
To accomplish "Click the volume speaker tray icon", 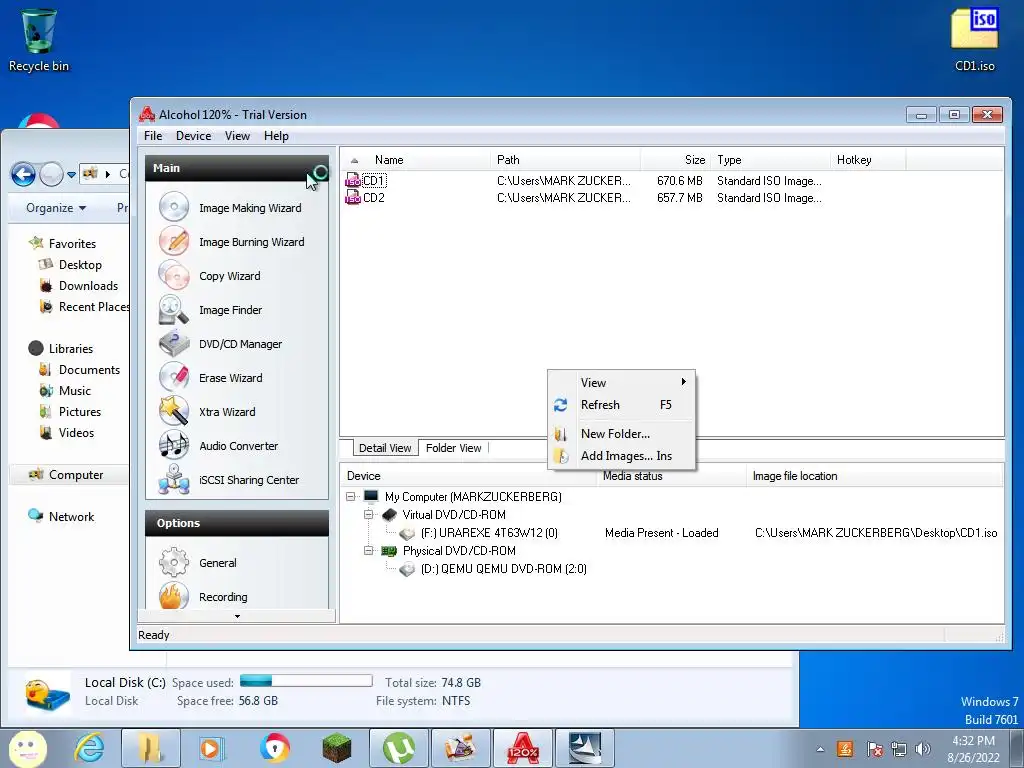I will (x=923, y=749).
